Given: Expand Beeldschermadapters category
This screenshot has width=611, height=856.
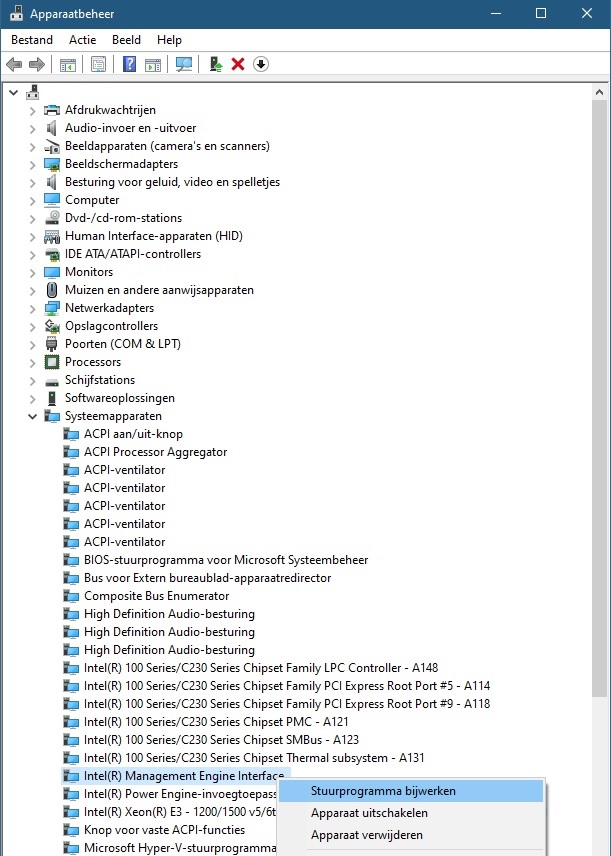Looking at the screenshot, I should [x=32, y=165].
